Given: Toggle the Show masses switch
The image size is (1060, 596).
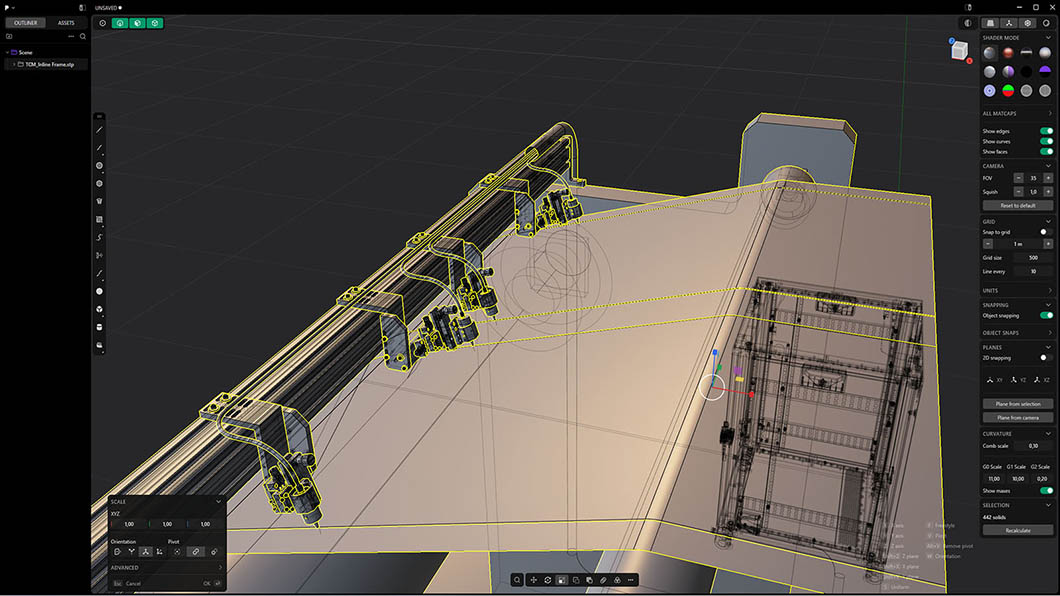Looking at the screenshot, I should [1046, 491].
